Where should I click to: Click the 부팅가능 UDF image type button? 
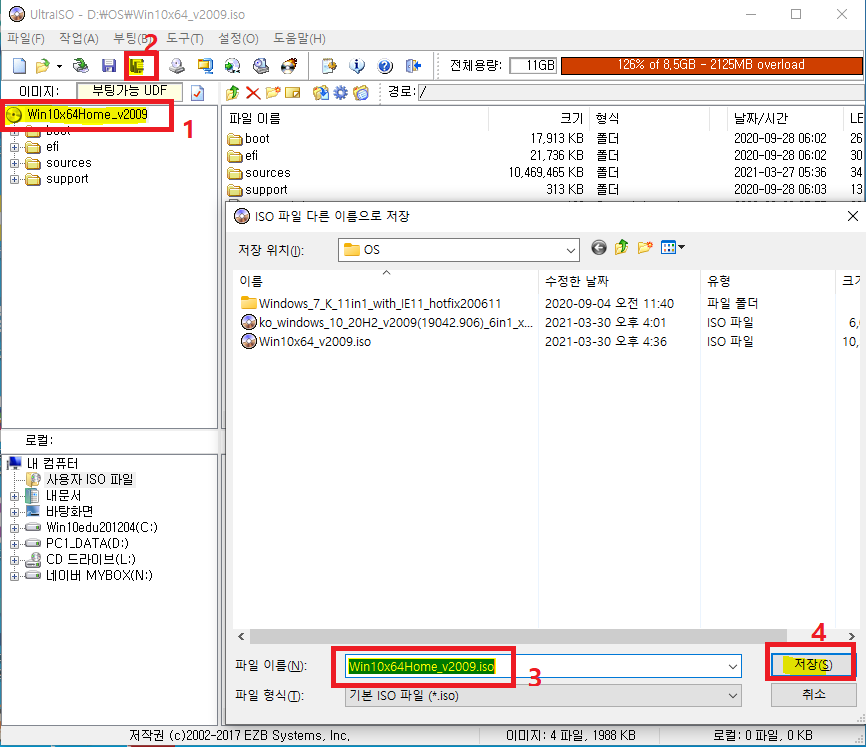tap(130, 91)
